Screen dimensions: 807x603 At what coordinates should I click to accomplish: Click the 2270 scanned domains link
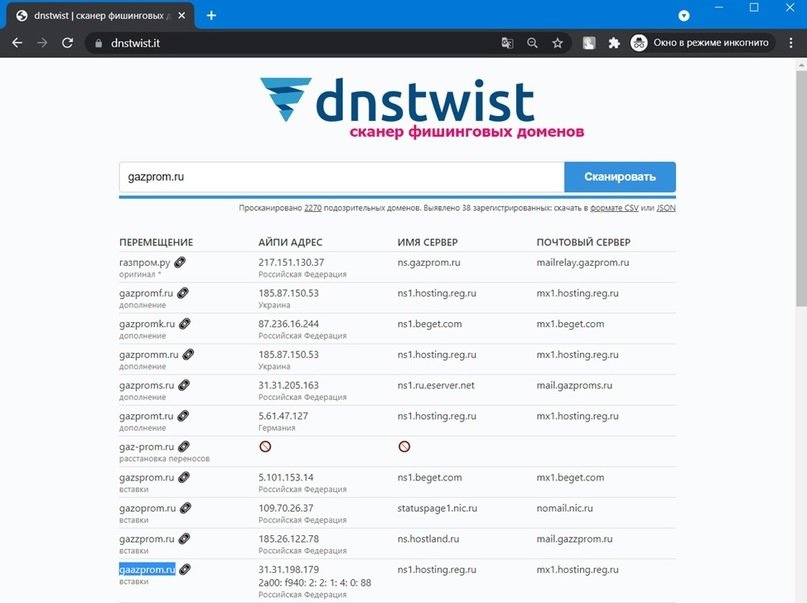312,208
